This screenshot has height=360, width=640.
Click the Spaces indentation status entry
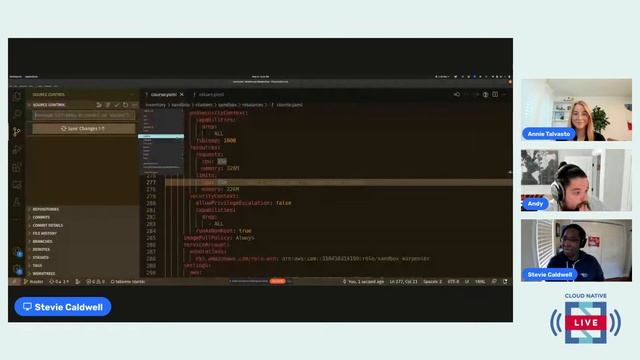coord(433,282)
